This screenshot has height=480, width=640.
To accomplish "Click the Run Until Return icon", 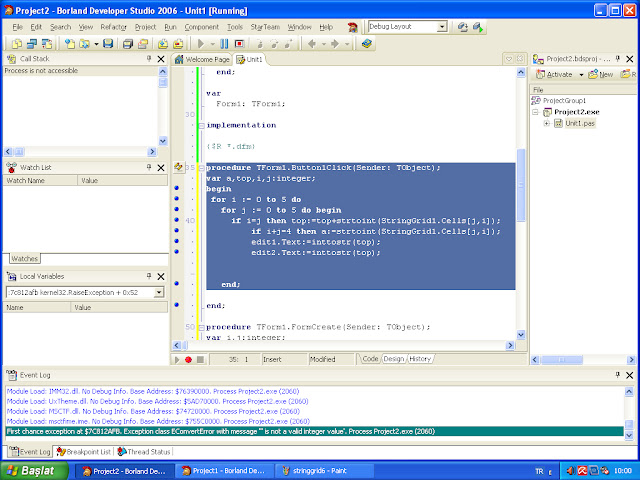I will pyautogui.click(x=289, y=44).
